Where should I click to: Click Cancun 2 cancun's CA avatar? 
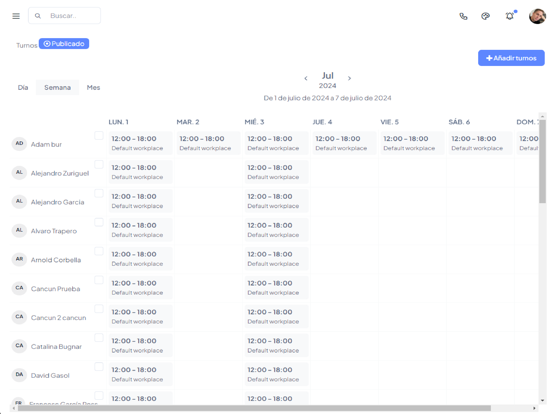[x=19, y=317]
